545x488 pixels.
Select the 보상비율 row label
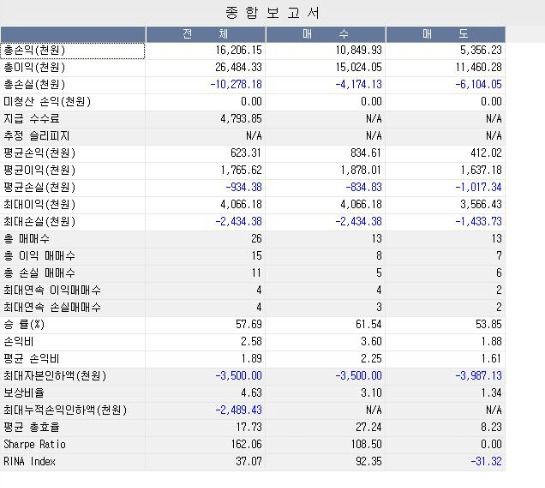tap(24, 393)
